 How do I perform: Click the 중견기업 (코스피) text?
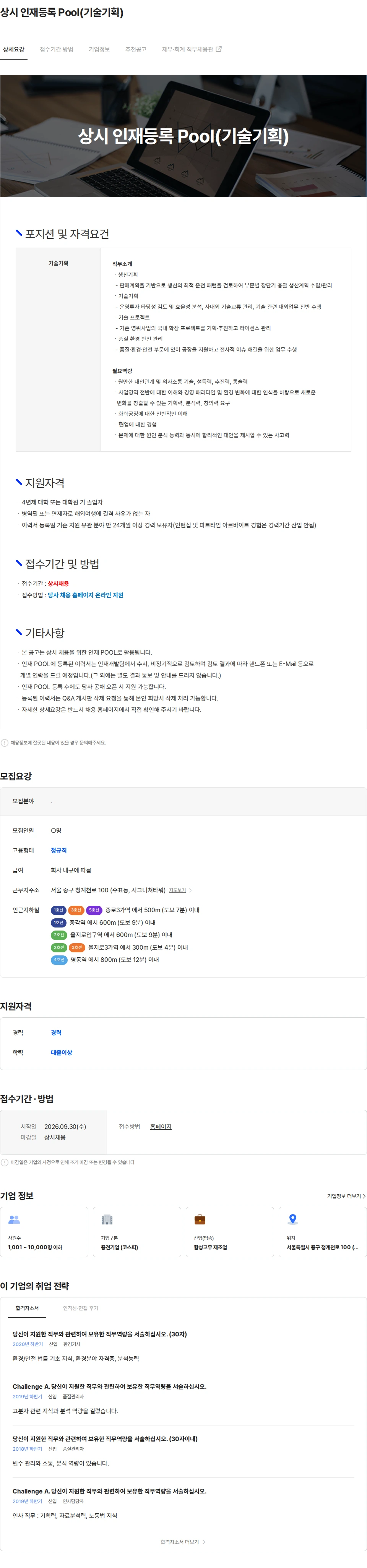point(119,1247)
